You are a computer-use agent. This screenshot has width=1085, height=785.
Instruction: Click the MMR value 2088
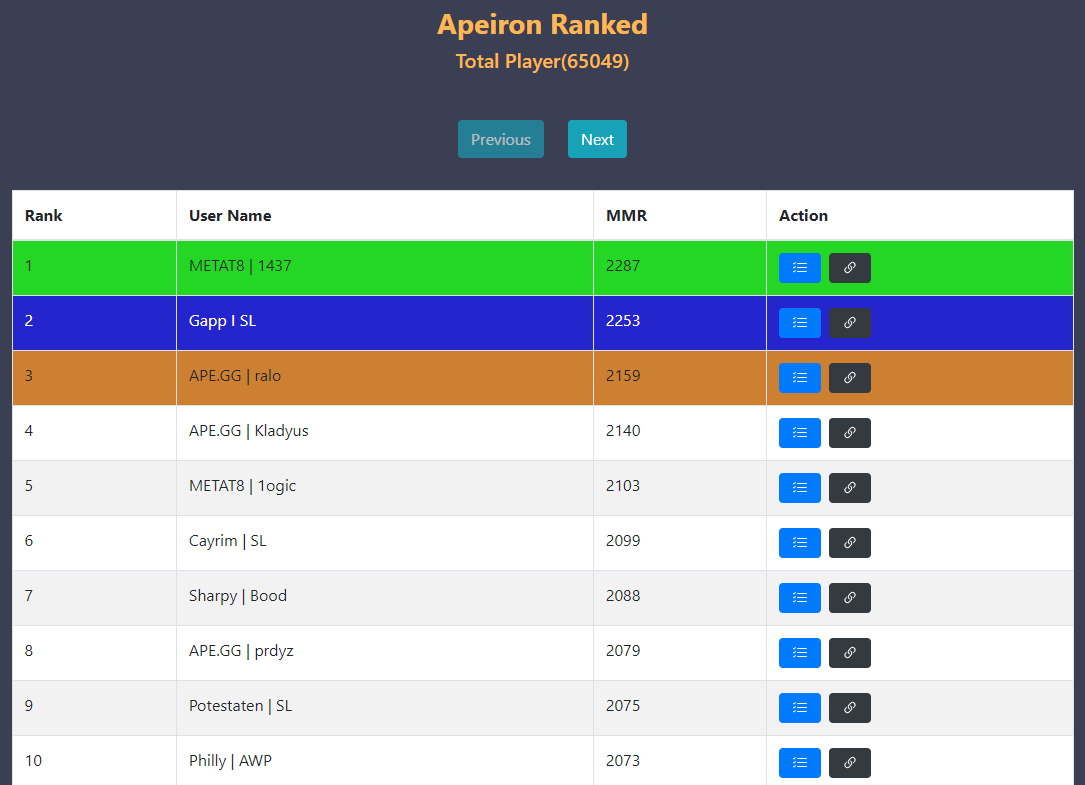[x=623, y=596]
